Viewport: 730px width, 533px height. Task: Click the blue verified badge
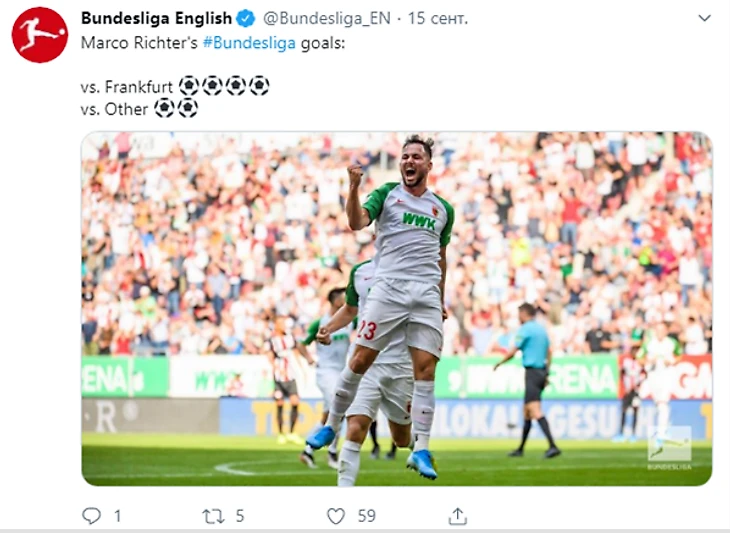coord(246,19)
